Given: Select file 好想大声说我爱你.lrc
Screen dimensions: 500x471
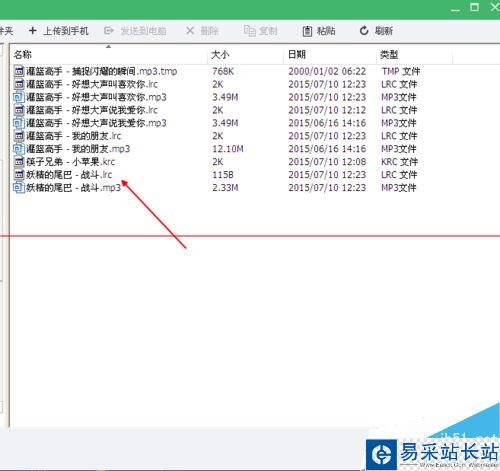Looking at the screenshot, I should click(92, 110).
